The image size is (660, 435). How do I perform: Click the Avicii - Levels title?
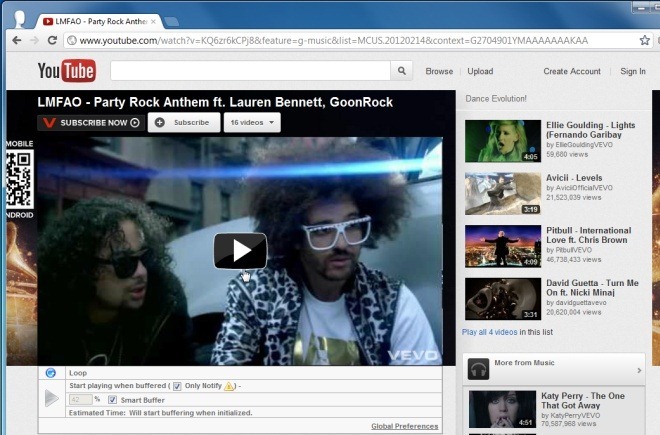(x=574, y=178)
